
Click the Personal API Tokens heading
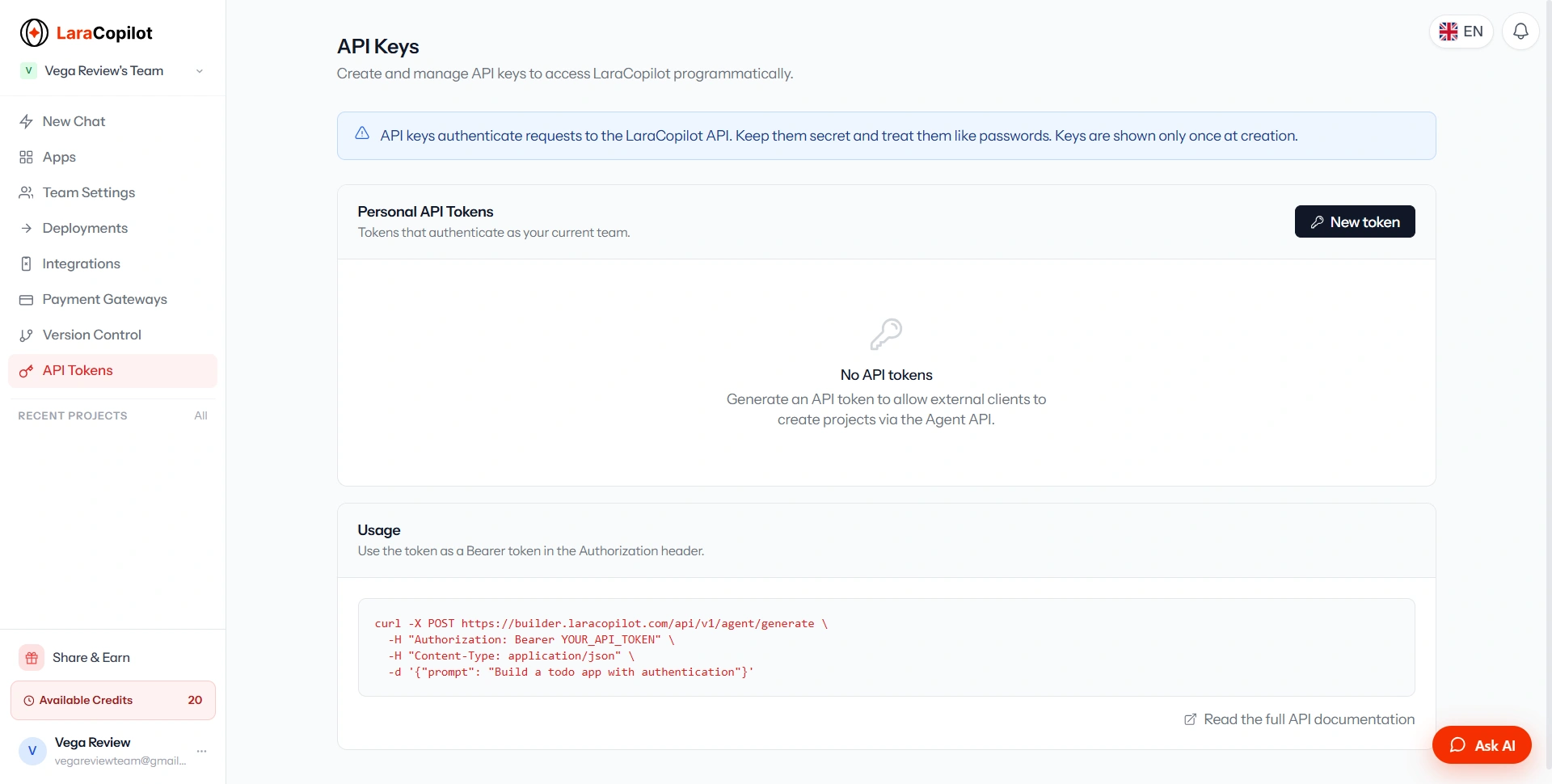coord(425,212)
